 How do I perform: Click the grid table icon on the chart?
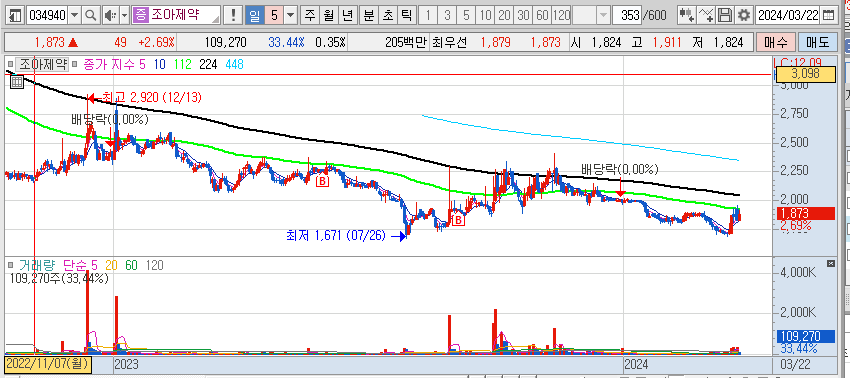17,82
